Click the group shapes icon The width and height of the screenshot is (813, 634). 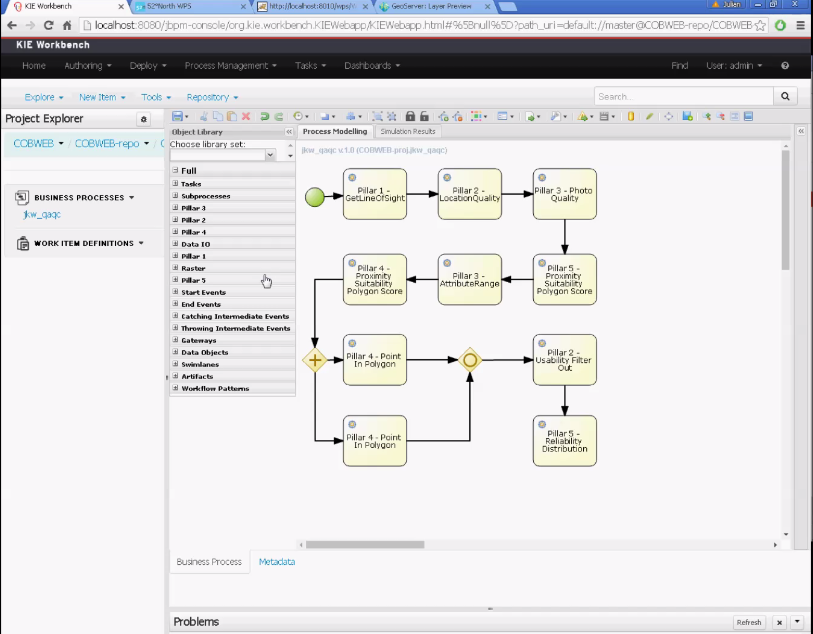[377, 116]
